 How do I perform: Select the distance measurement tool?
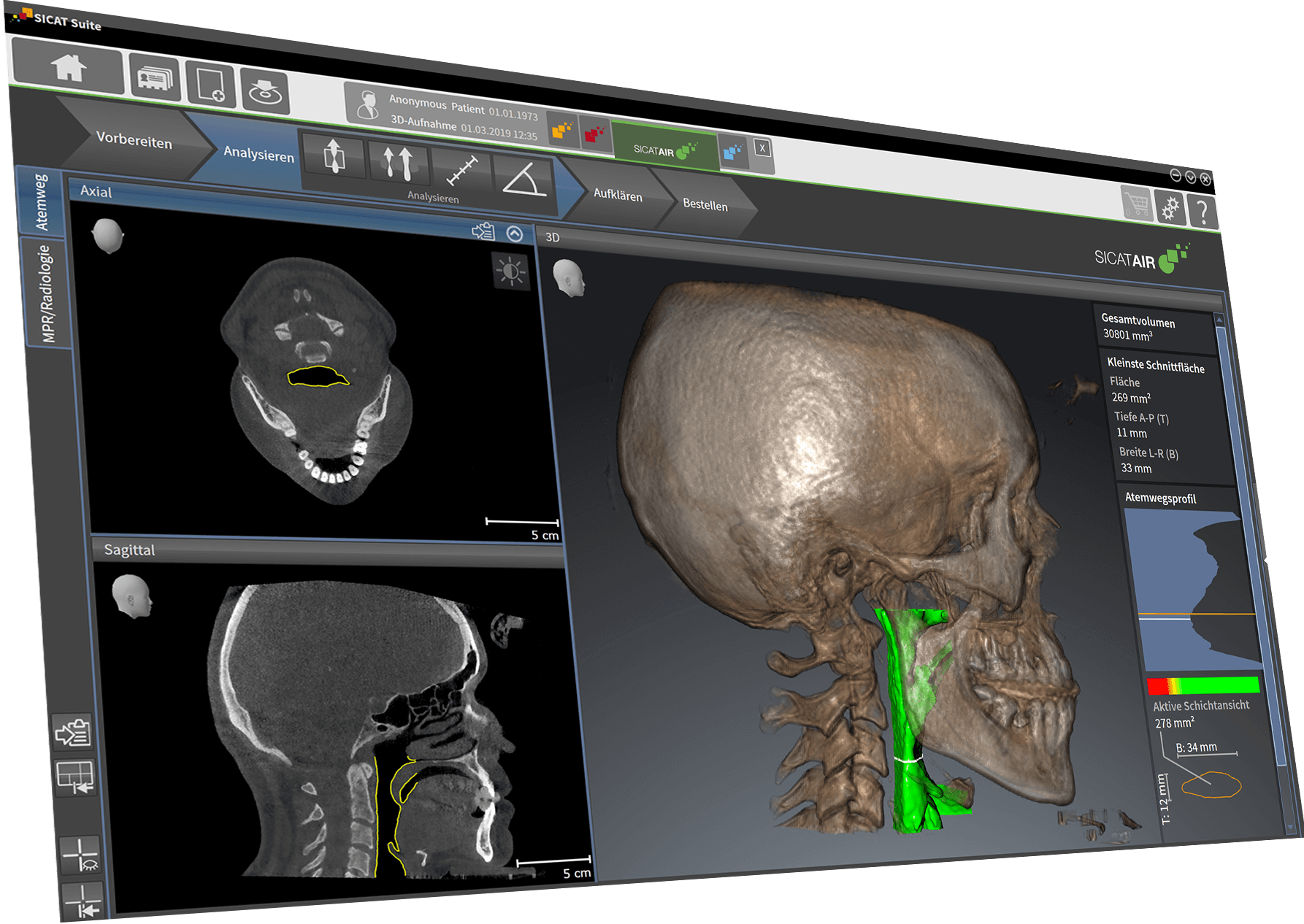click(x=462, y=171)
